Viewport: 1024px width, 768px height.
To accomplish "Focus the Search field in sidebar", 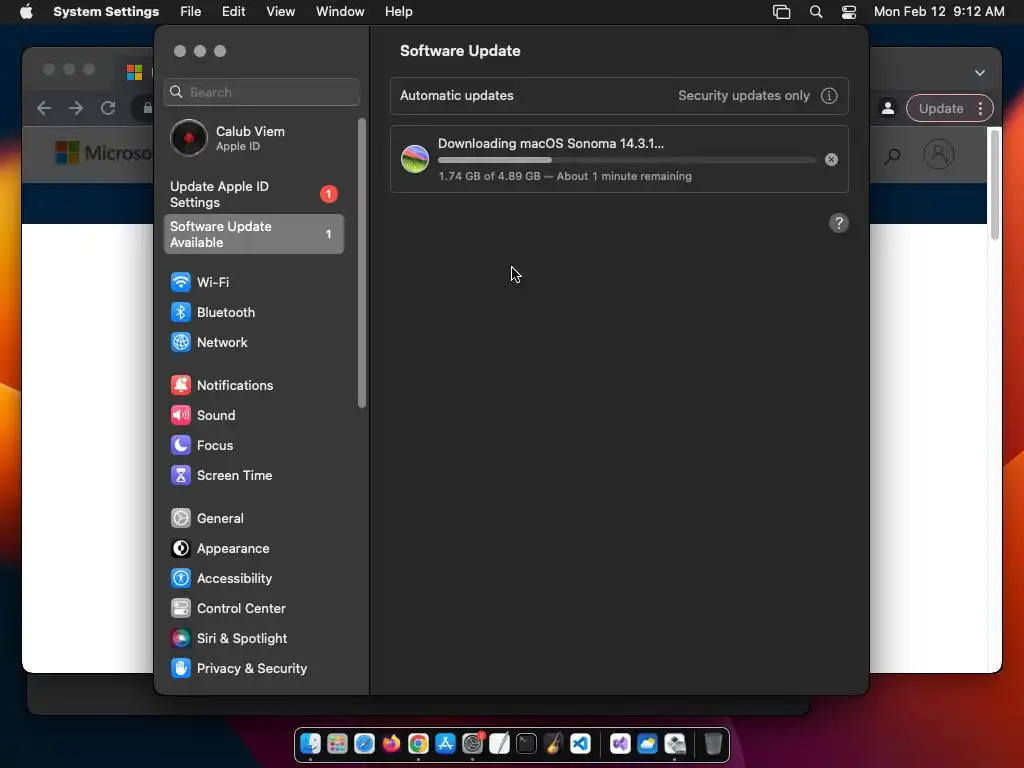I will (x=261, y=92).
